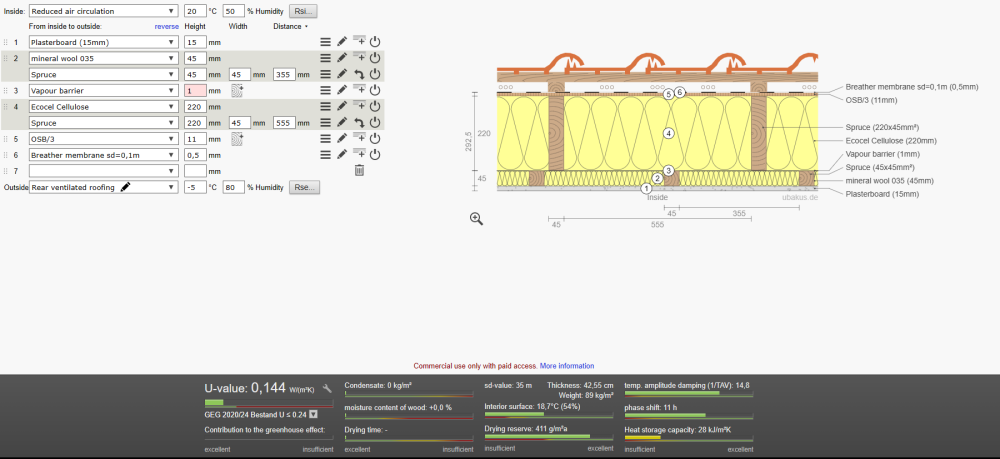Open the GEG 2020/24 Bestand standard dropdown
Viewport: 1000px width, 459px height.
(x=313, y=413)
